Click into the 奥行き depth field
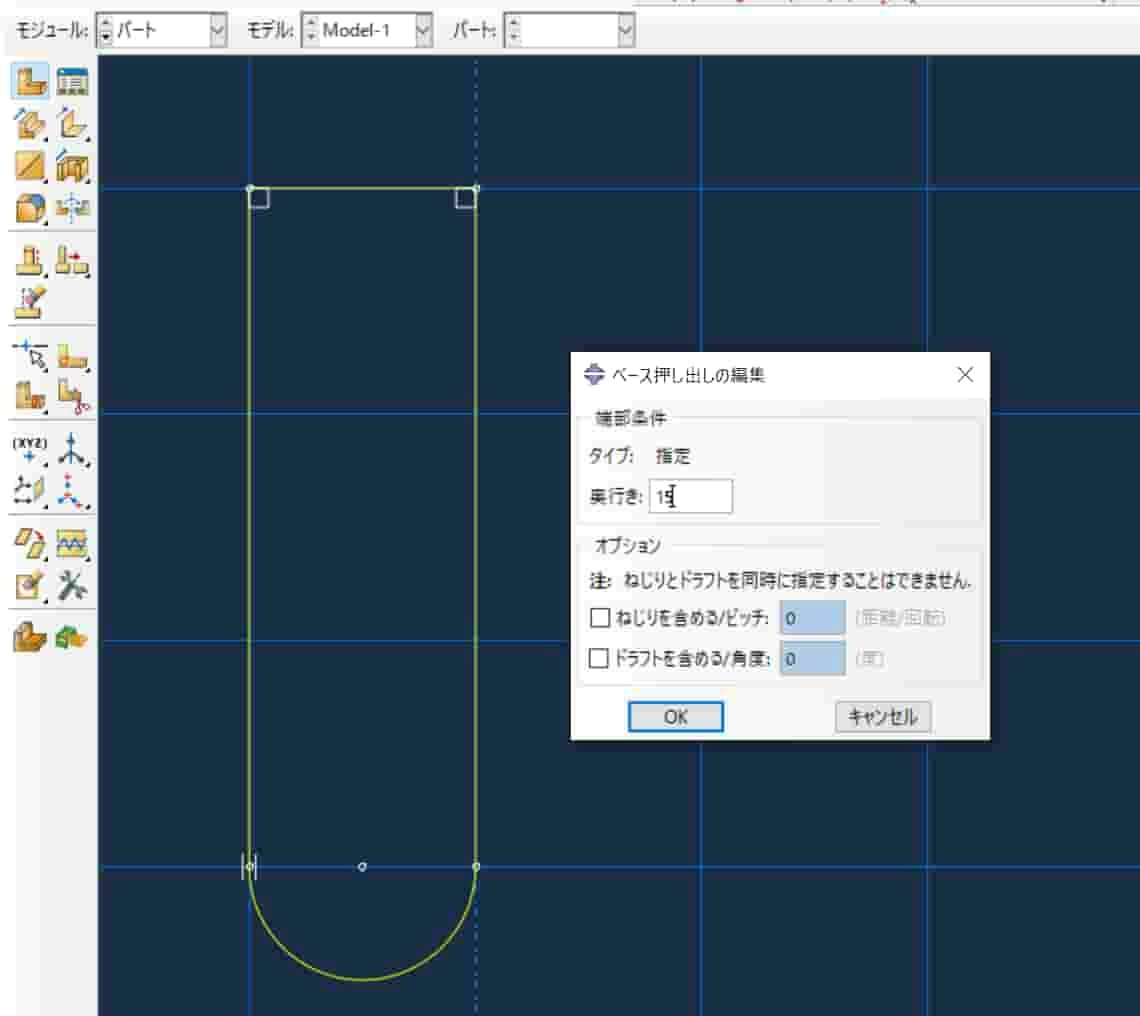Screen dimensions: 1140x1016 click(x=691, y=497)
